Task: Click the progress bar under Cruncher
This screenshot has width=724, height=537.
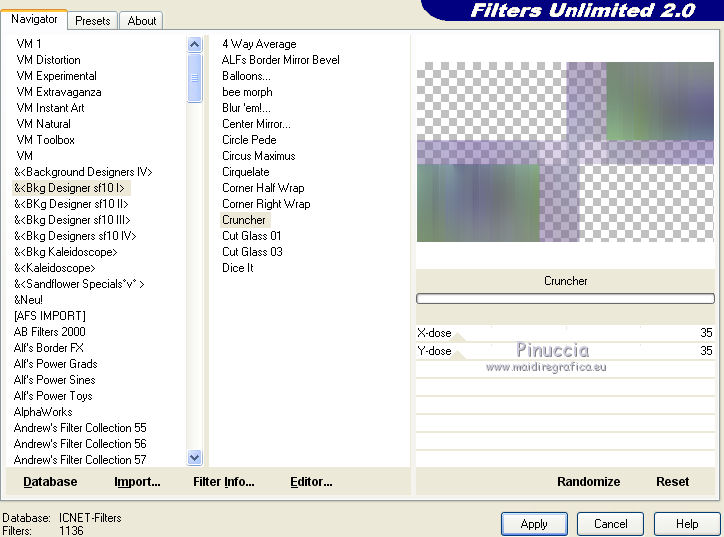Action: (x=565, y=299)
